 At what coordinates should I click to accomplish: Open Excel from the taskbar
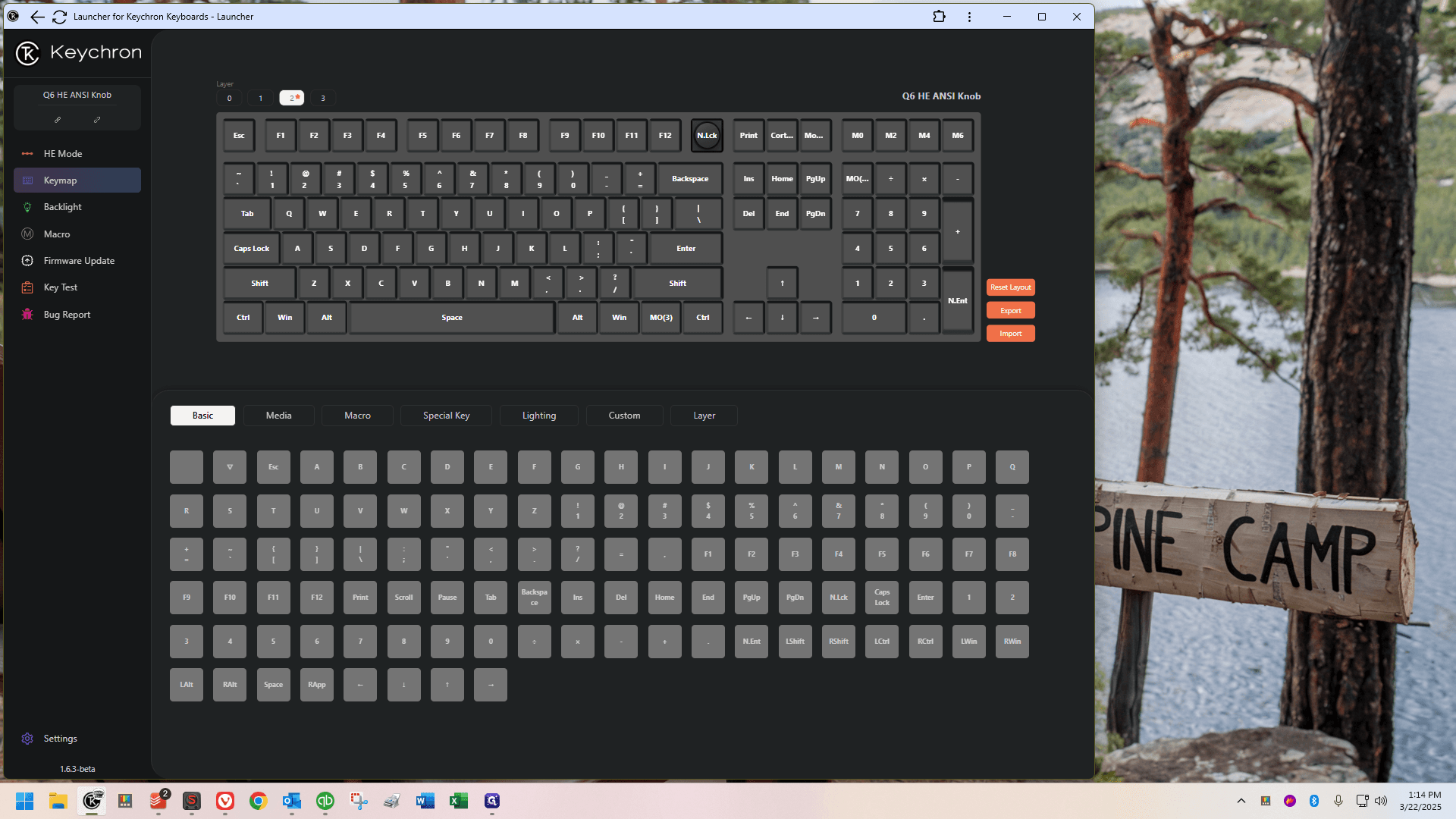click(459, 801)
